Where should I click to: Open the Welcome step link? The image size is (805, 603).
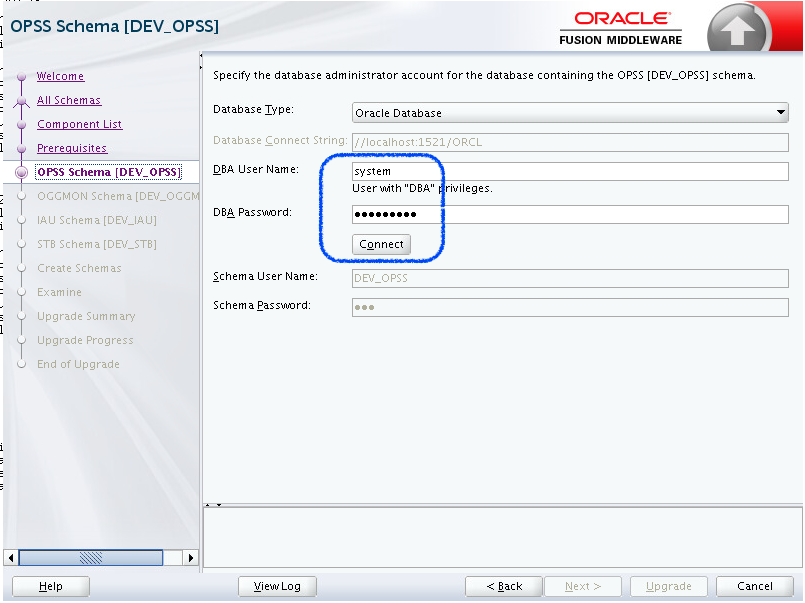(60, 76)
